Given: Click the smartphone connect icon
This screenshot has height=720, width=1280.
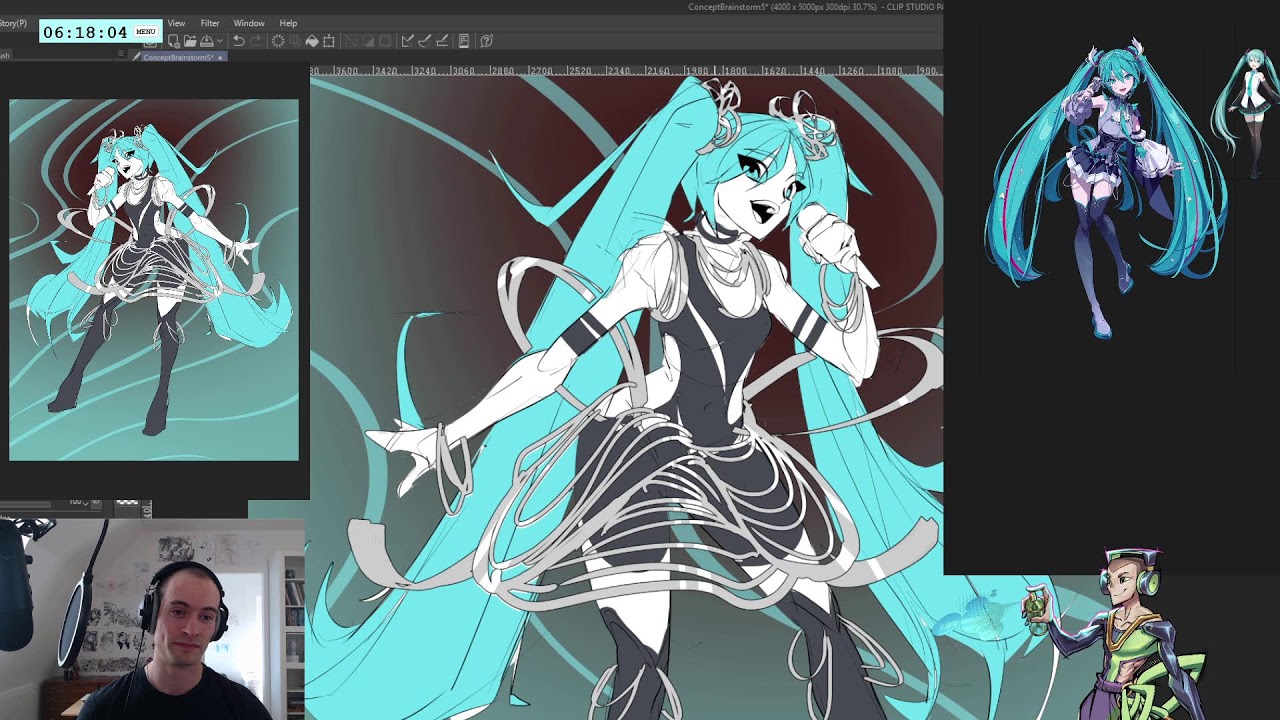Looking at the screenshot, I should click(x=464, y=41).
